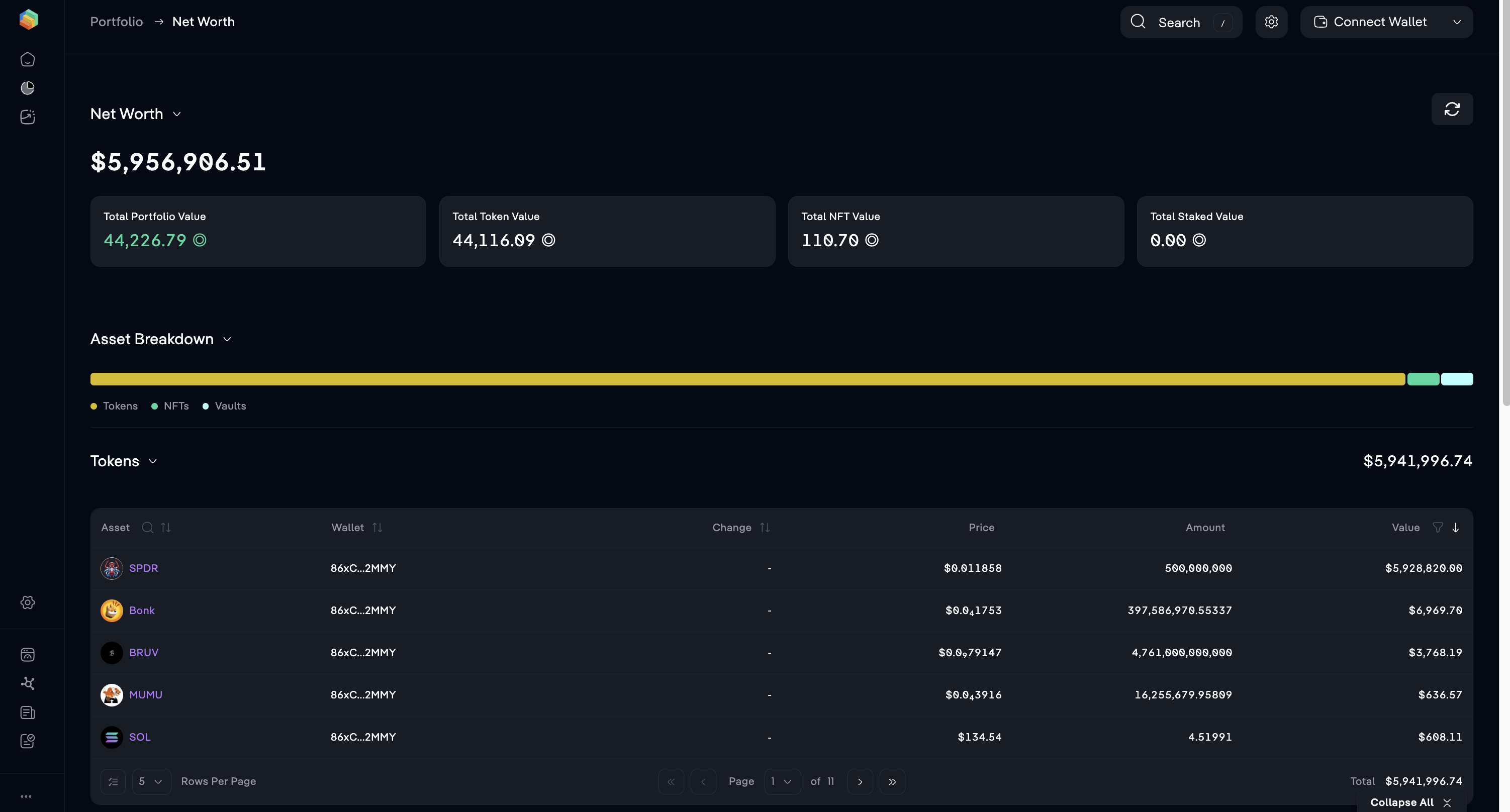The height and width of the screenshot is (812, 1510).
Task: Click the three-dots more icon in sidebar
Action: 26,796
